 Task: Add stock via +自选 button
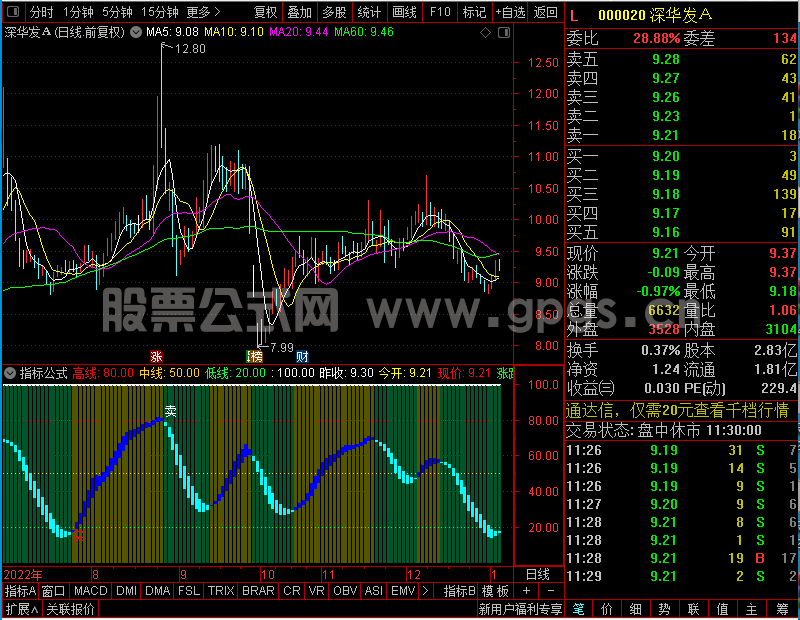510,12
